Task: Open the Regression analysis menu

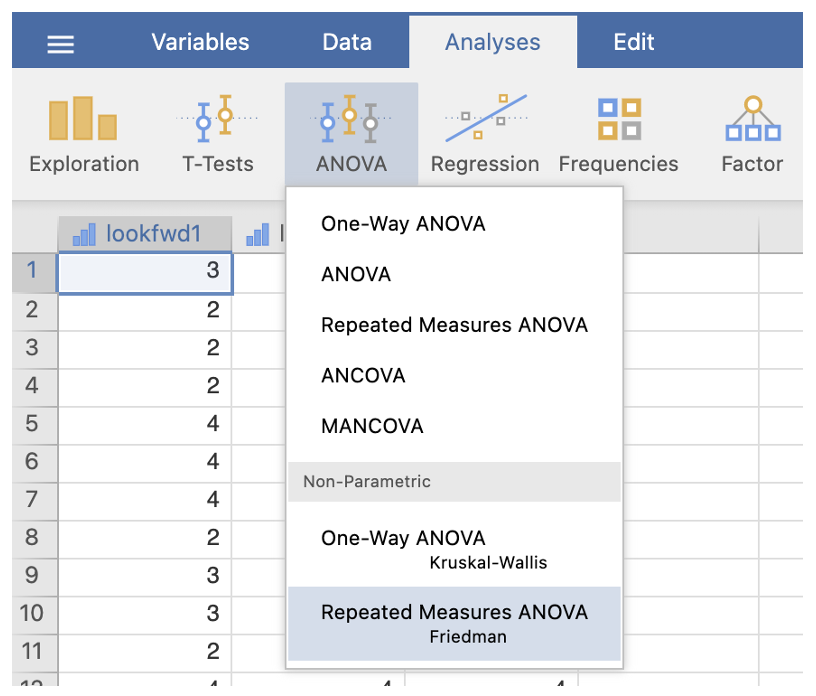Action: point(485,135)
